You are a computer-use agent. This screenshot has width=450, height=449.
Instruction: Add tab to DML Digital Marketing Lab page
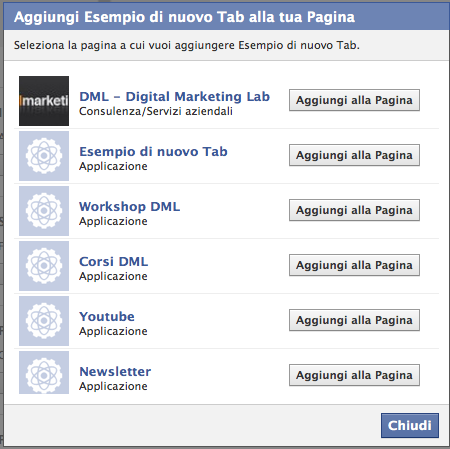[x=354, y=100]
